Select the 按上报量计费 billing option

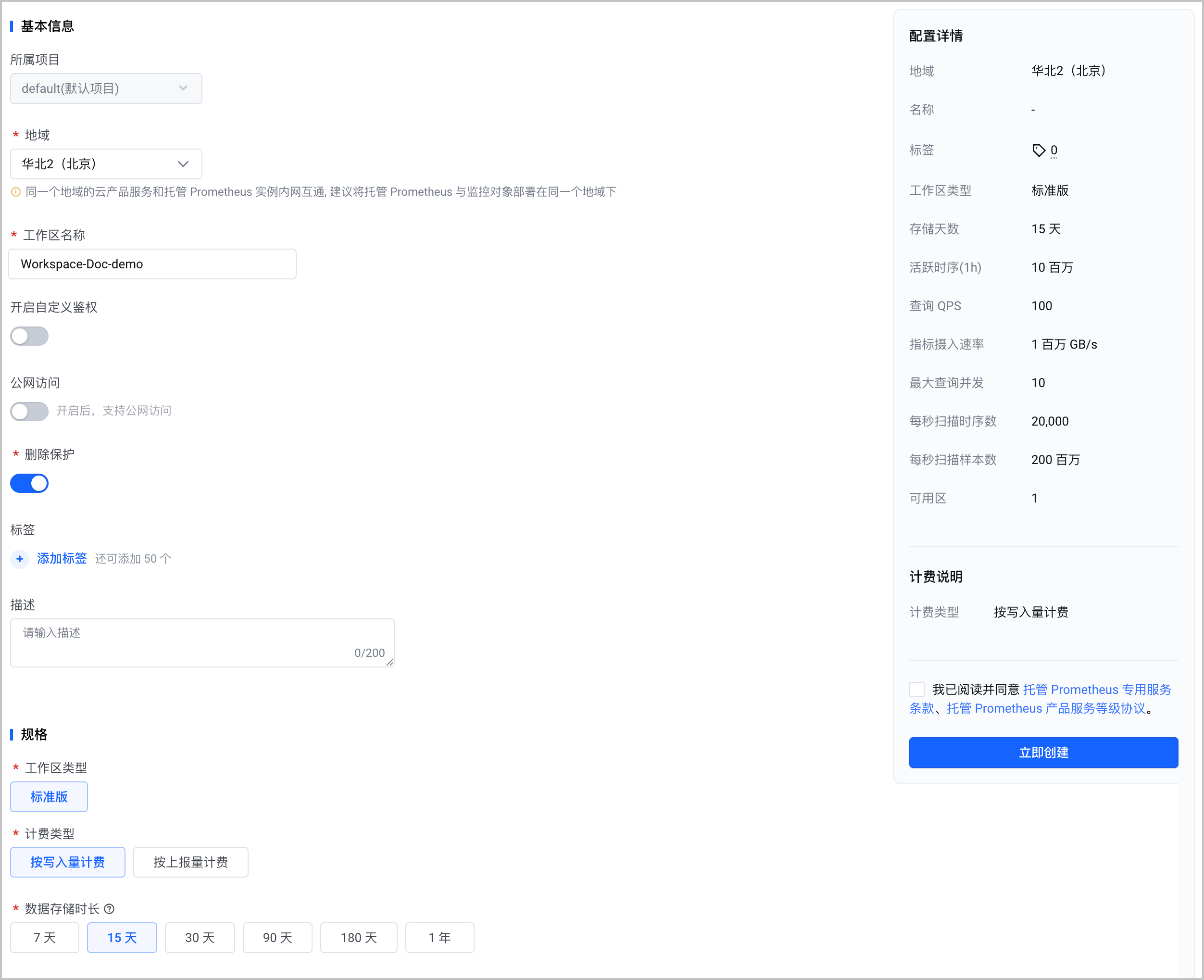point(191,862)
